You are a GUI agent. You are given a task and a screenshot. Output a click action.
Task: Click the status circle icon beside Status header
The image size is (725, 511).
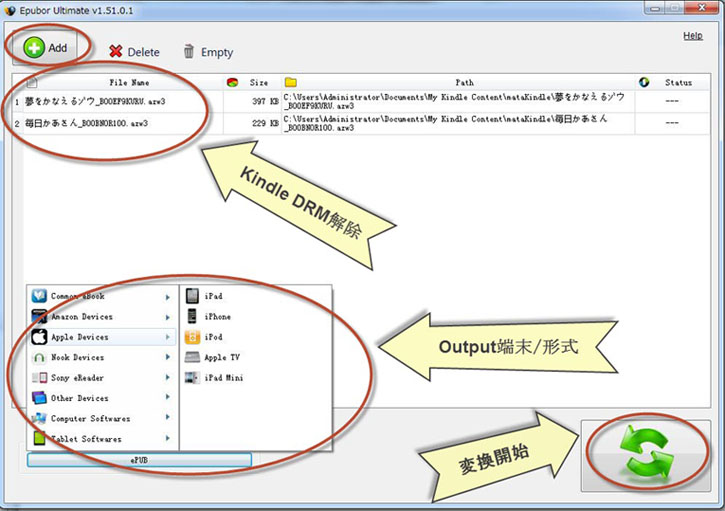[x=644, y=82]
